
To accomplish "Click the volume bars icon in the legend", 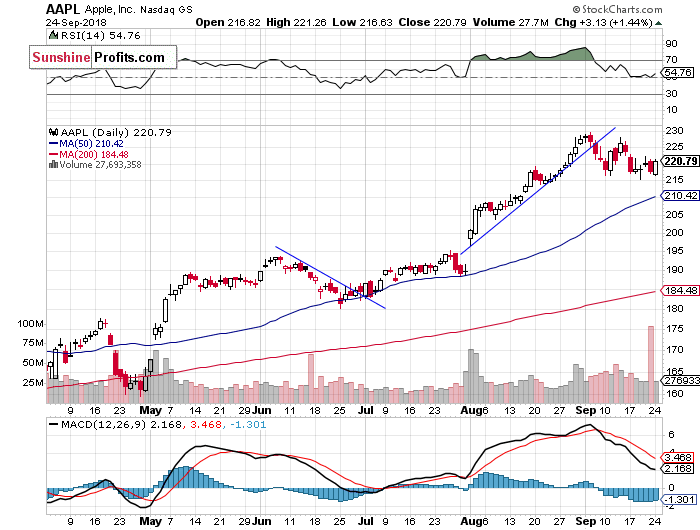I will [x=53, y=164].
